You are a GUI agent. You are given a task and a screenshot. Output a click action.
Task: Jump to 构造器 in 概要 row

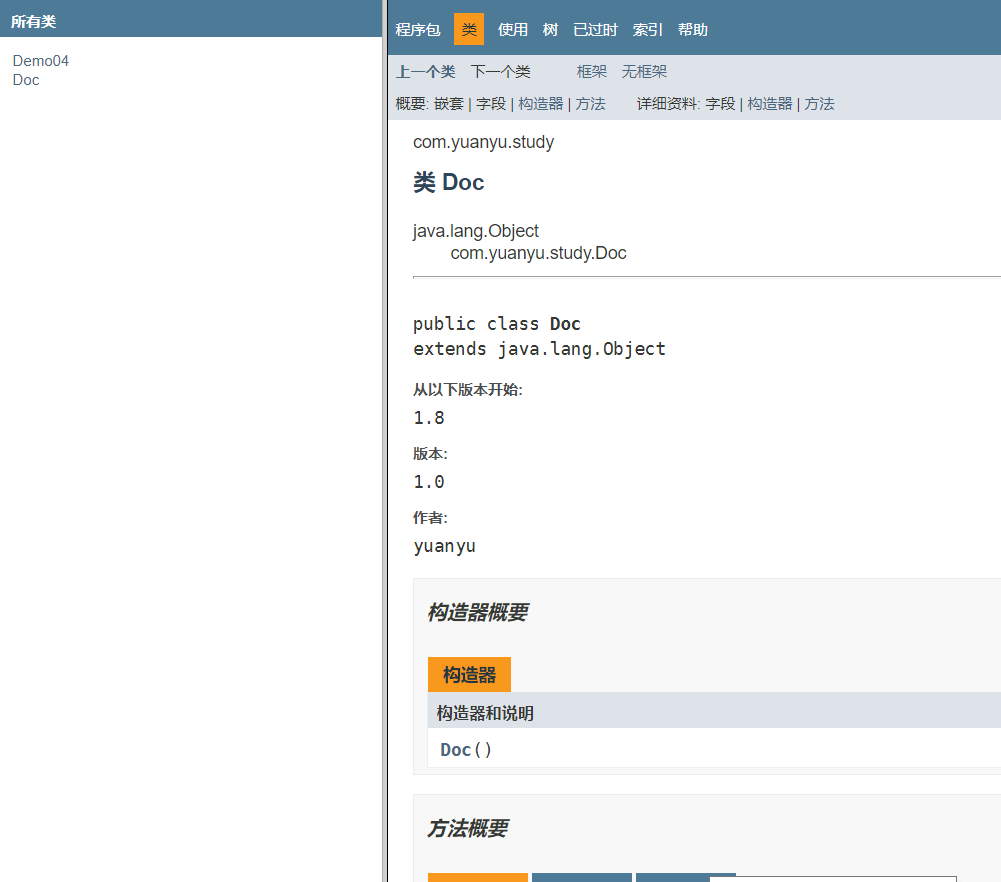pyautogui.click(x=541, y=103)
